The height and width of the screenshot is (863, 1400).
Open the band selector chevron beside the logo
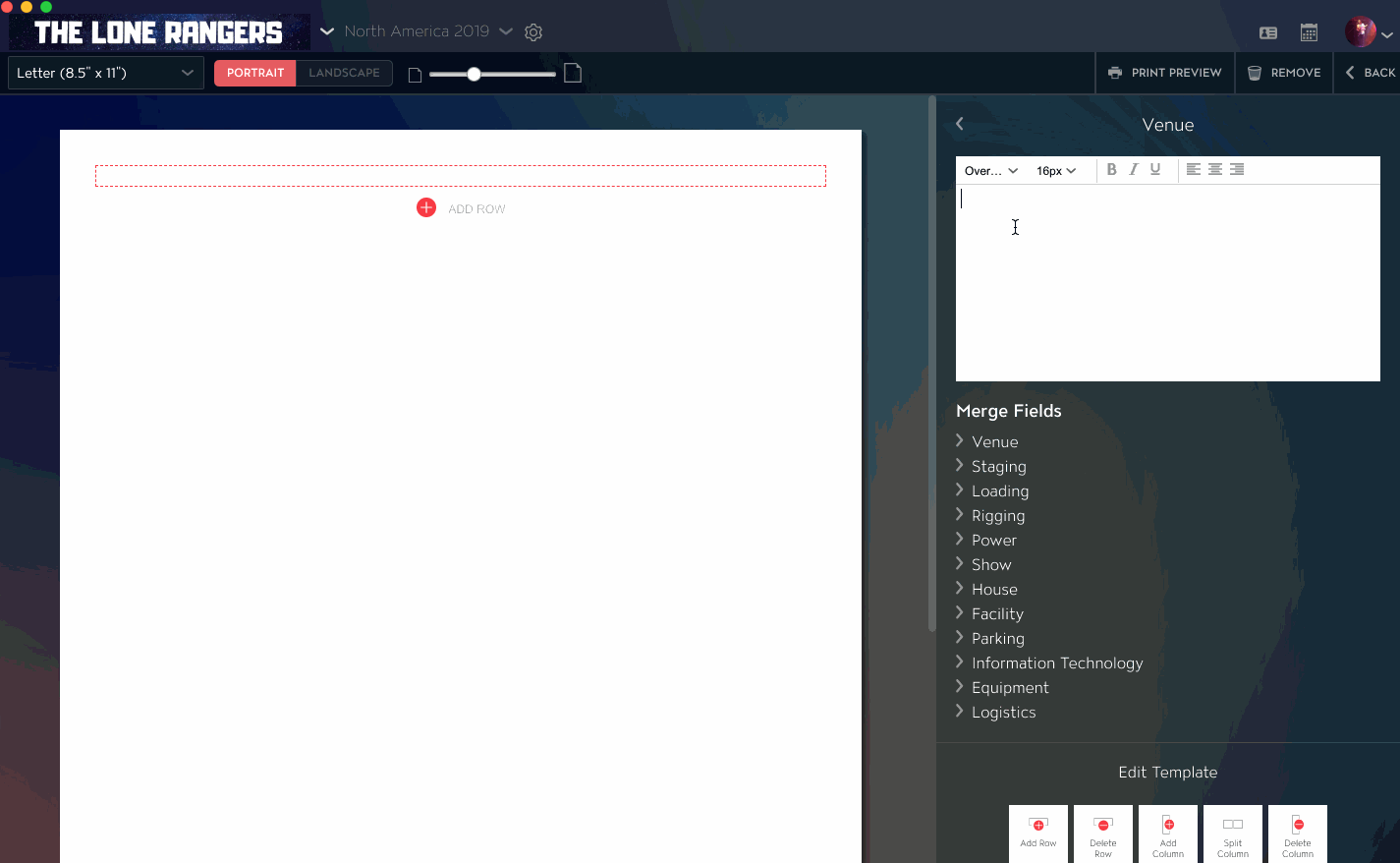point(327,31)
